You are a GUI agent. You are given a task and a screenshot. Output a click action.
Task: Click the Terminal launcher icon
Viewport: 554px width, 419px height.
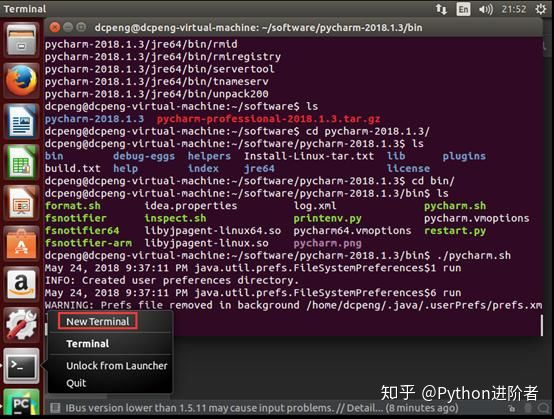[21, 366]
